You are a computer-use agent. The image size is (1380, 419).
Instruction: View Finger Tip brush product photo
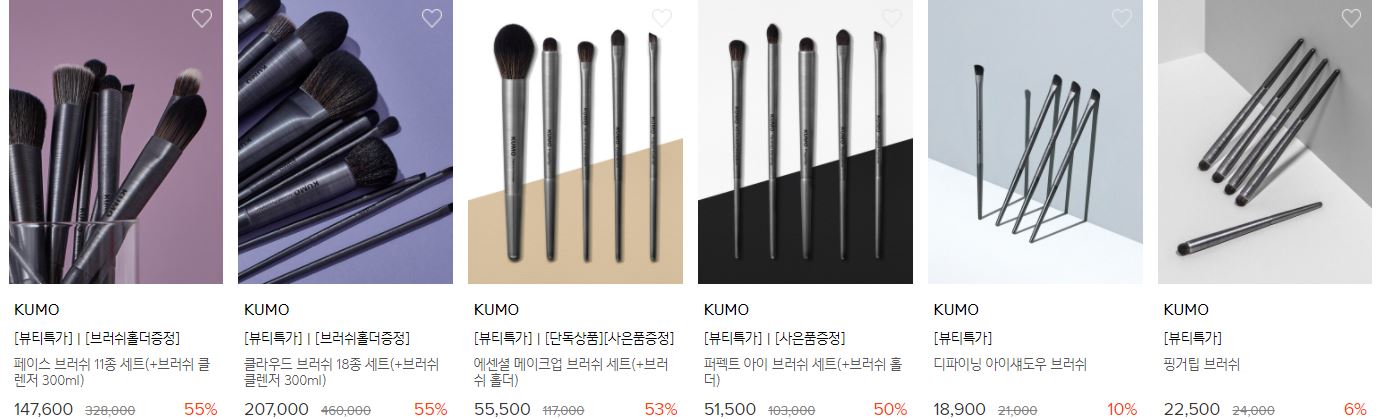tap(1265, 142)
